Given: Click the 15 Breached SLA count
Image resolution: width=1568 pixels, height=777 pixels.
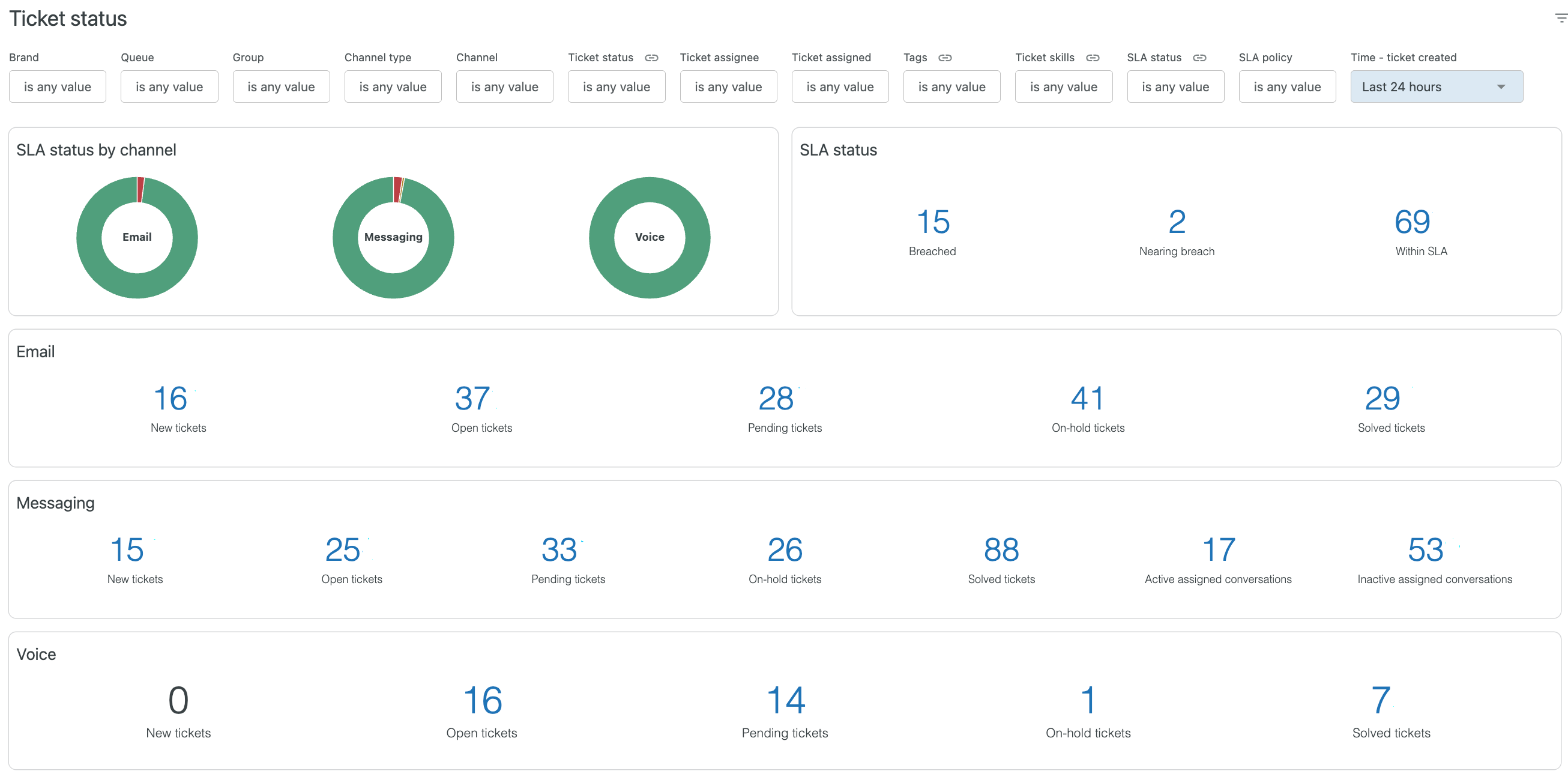Looking at the screenshot, I should (932, 222).
